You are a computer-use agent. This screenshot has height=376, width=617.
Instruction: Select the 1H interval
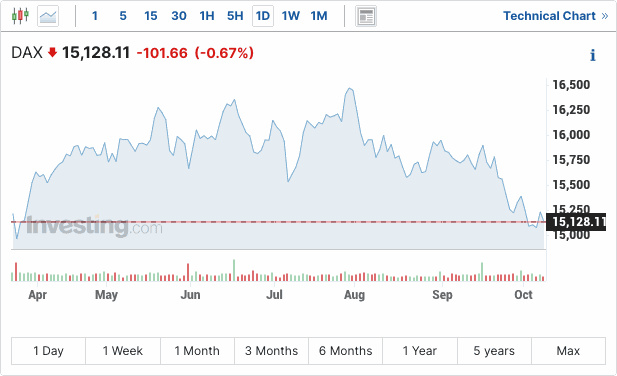coord(207,16)
